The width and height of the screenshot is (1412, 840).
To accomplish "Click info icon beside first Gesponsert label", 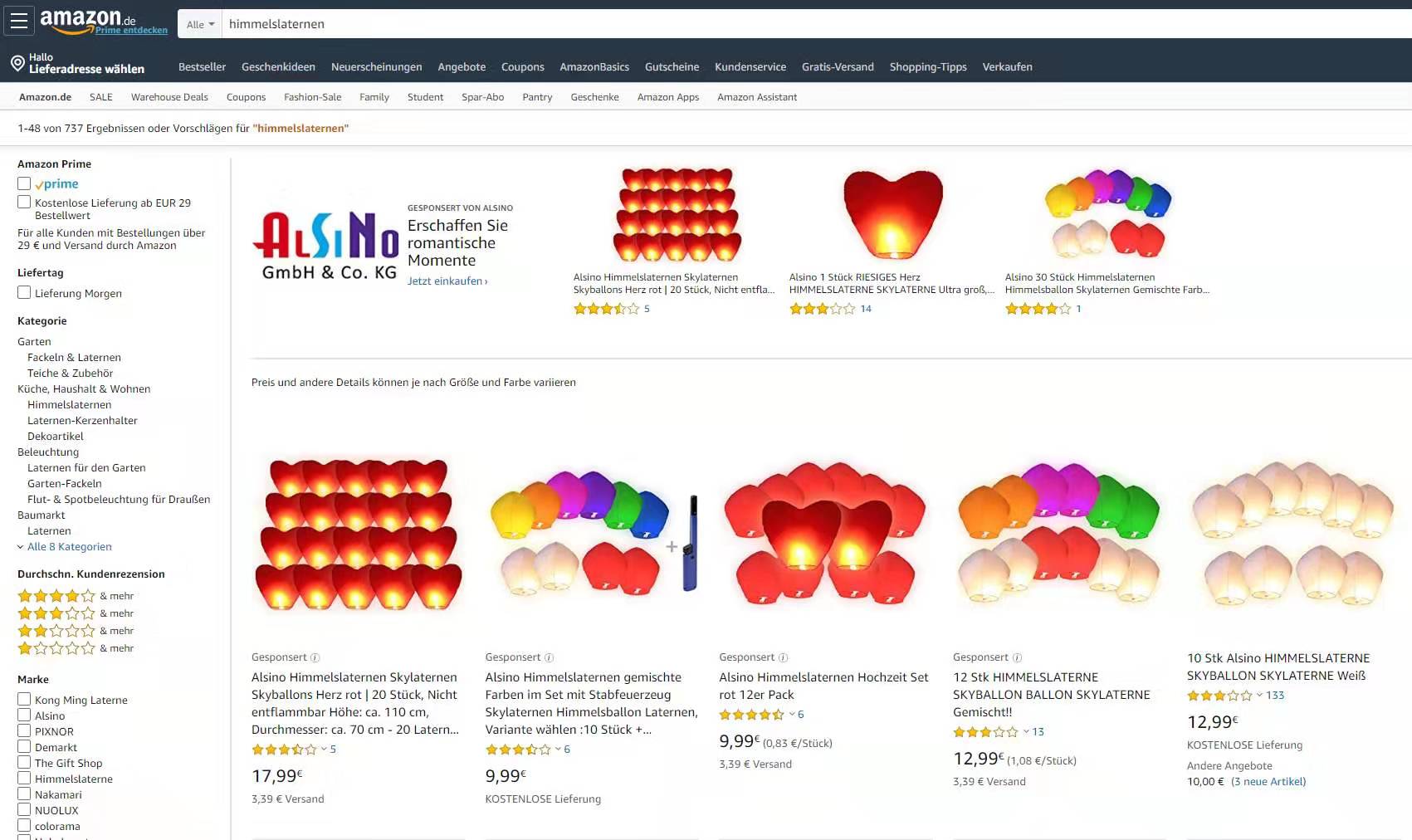I will click(315, 657).
